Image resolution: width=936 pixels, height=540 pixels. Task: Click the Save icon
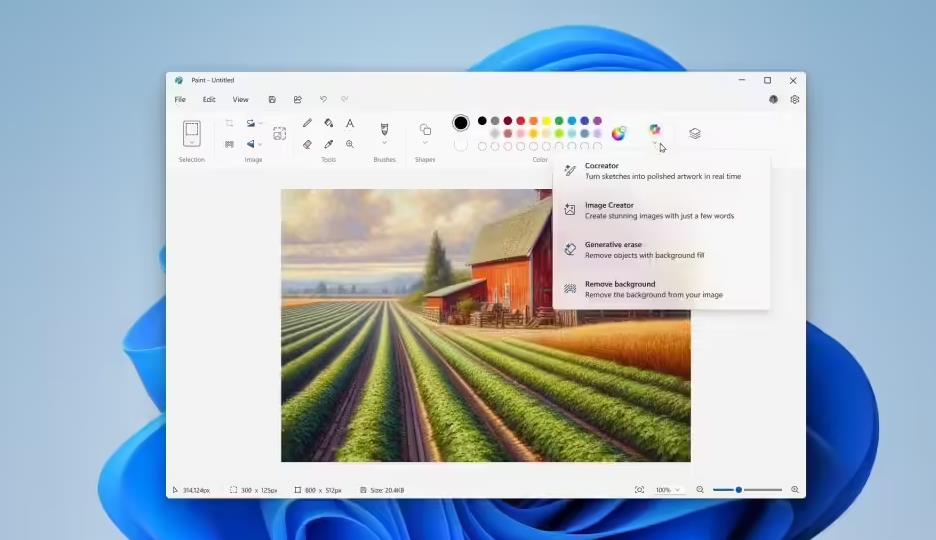[272, 100]
